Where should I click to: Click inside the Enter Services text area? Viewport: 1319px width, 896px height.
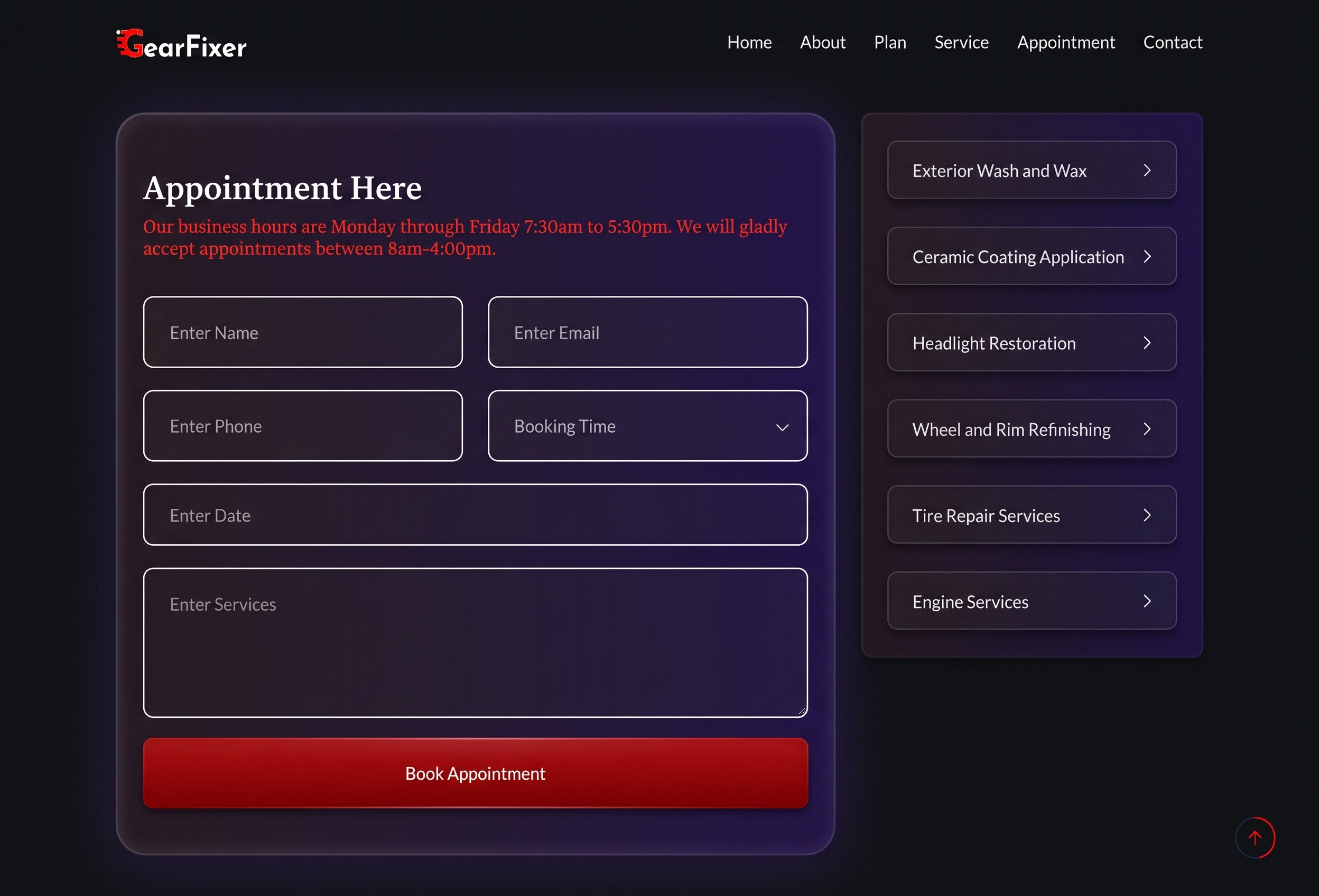475,642
